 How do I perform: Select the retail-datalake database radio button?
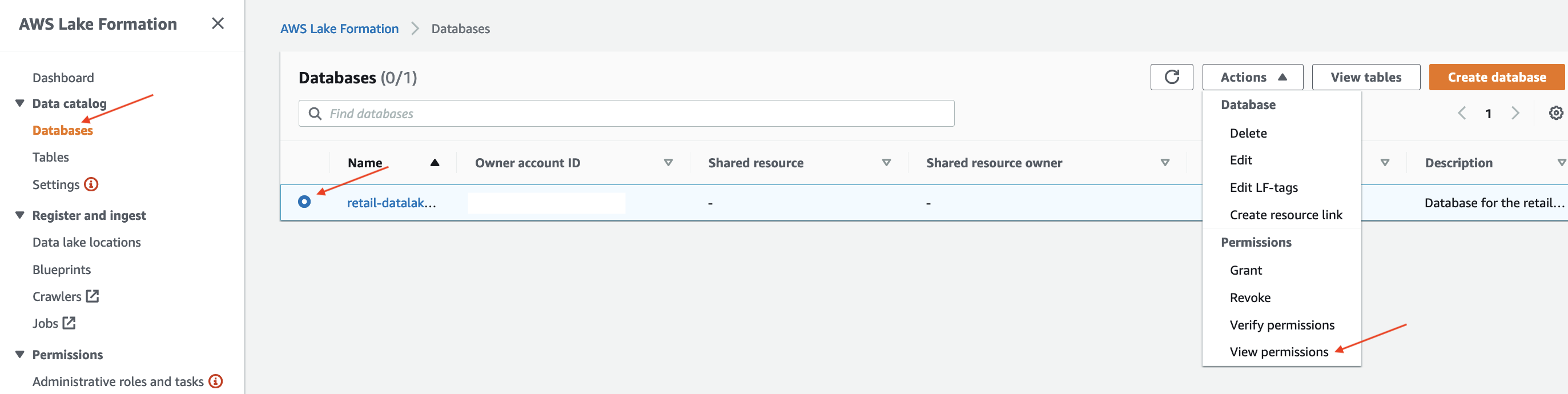tap(304, 202)
